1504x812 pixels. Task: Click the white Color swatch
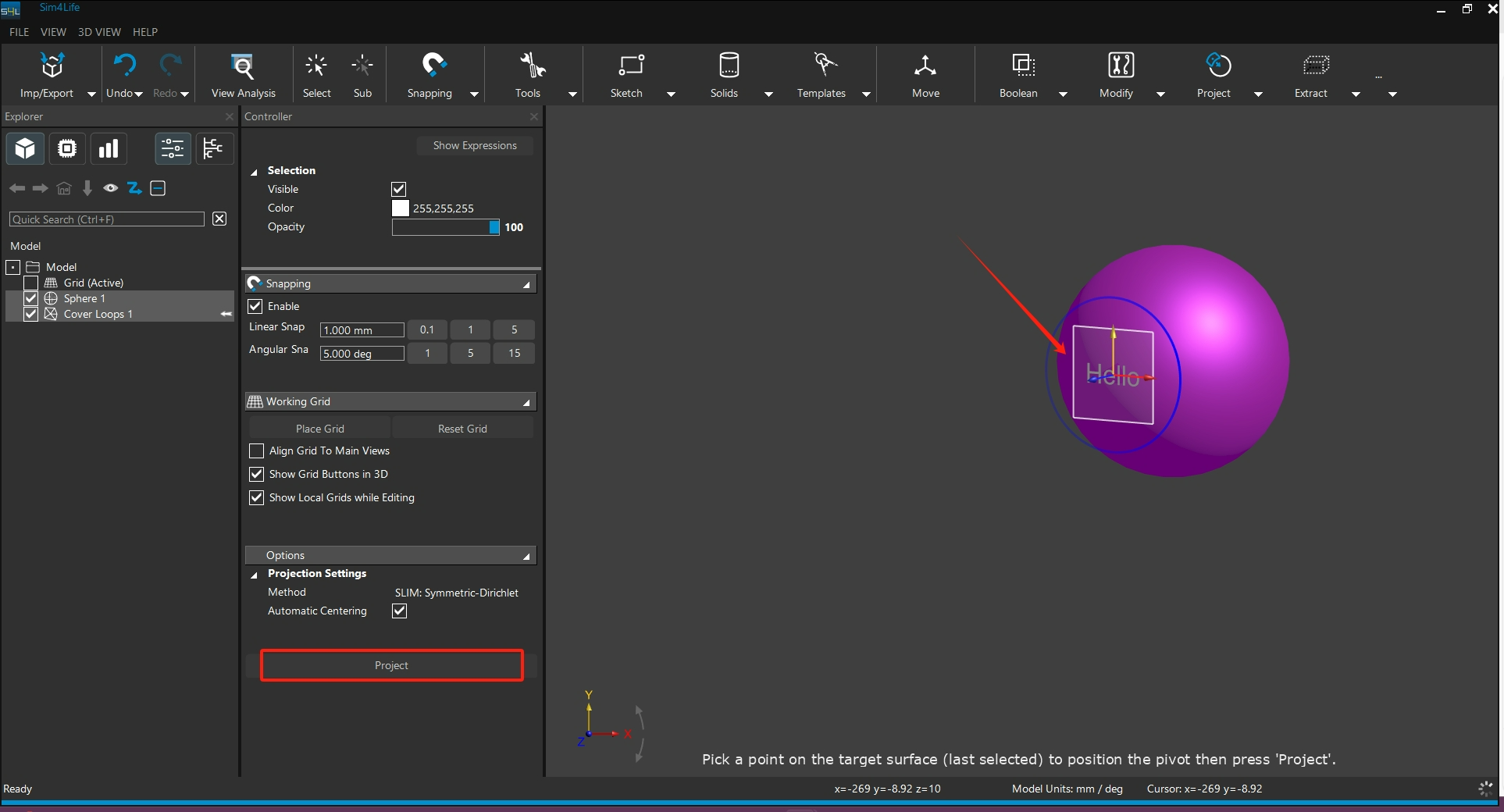400,208
